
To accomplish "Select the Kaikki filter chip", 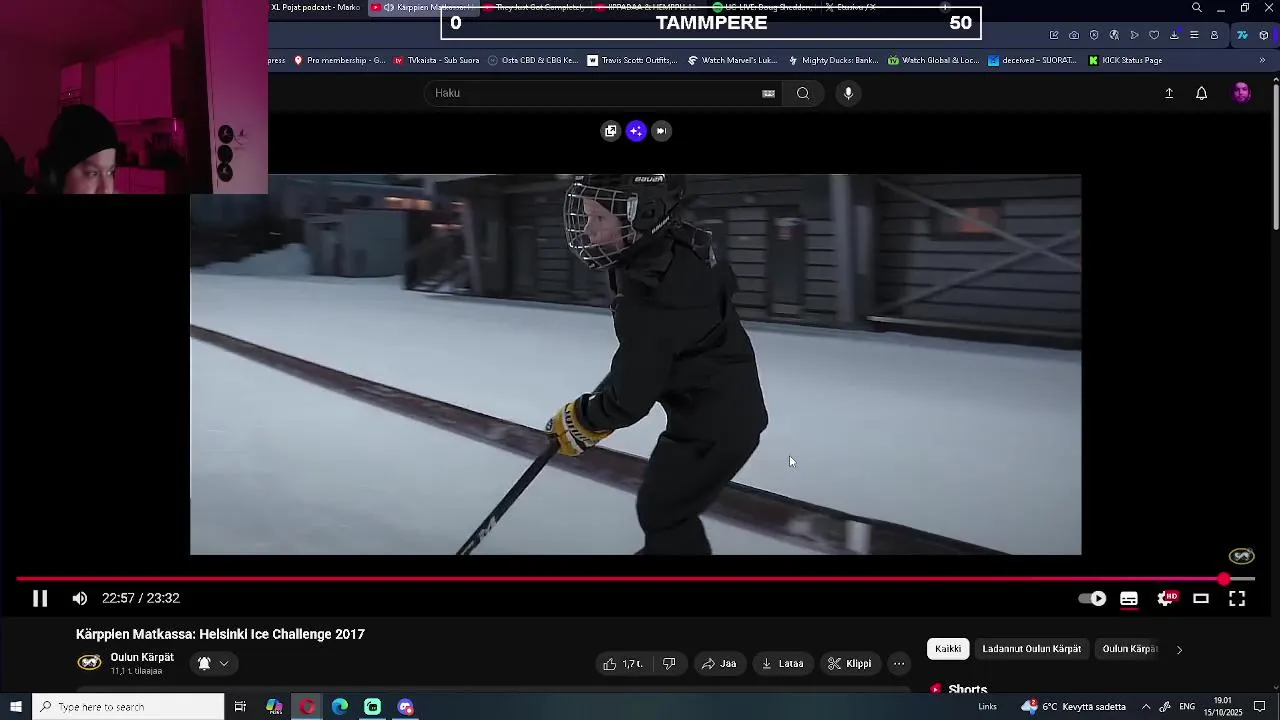I will pos(948,649).
